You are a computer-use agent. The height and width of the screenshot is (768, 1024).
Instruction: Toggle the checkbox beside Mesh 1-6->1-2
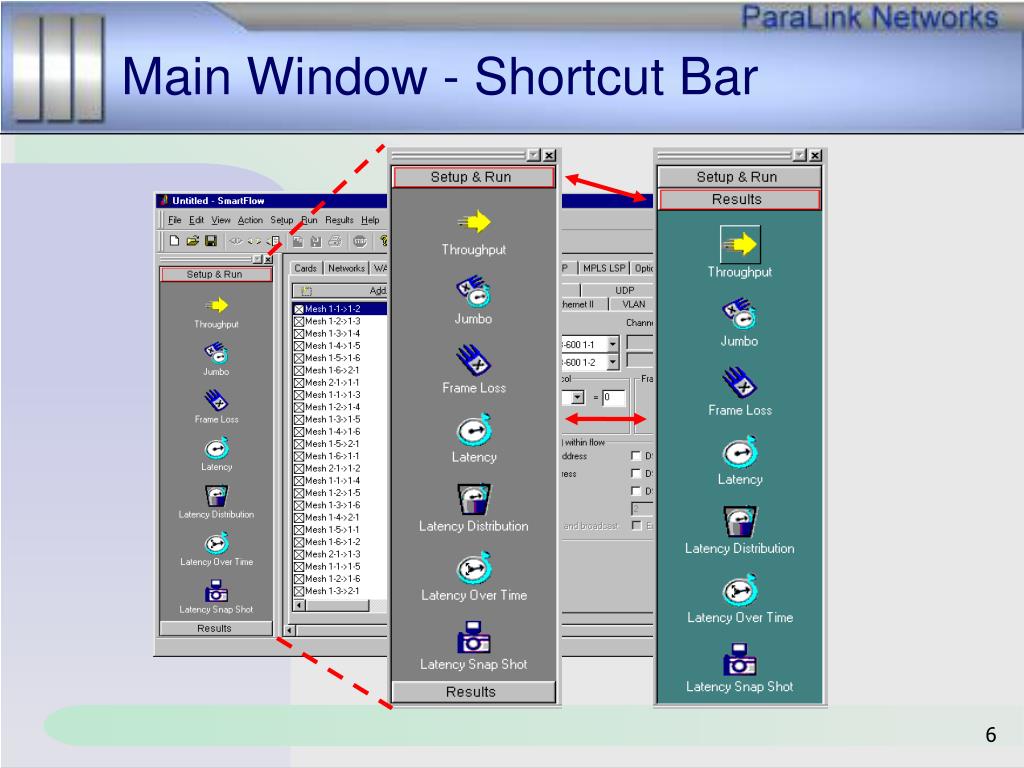298,542
